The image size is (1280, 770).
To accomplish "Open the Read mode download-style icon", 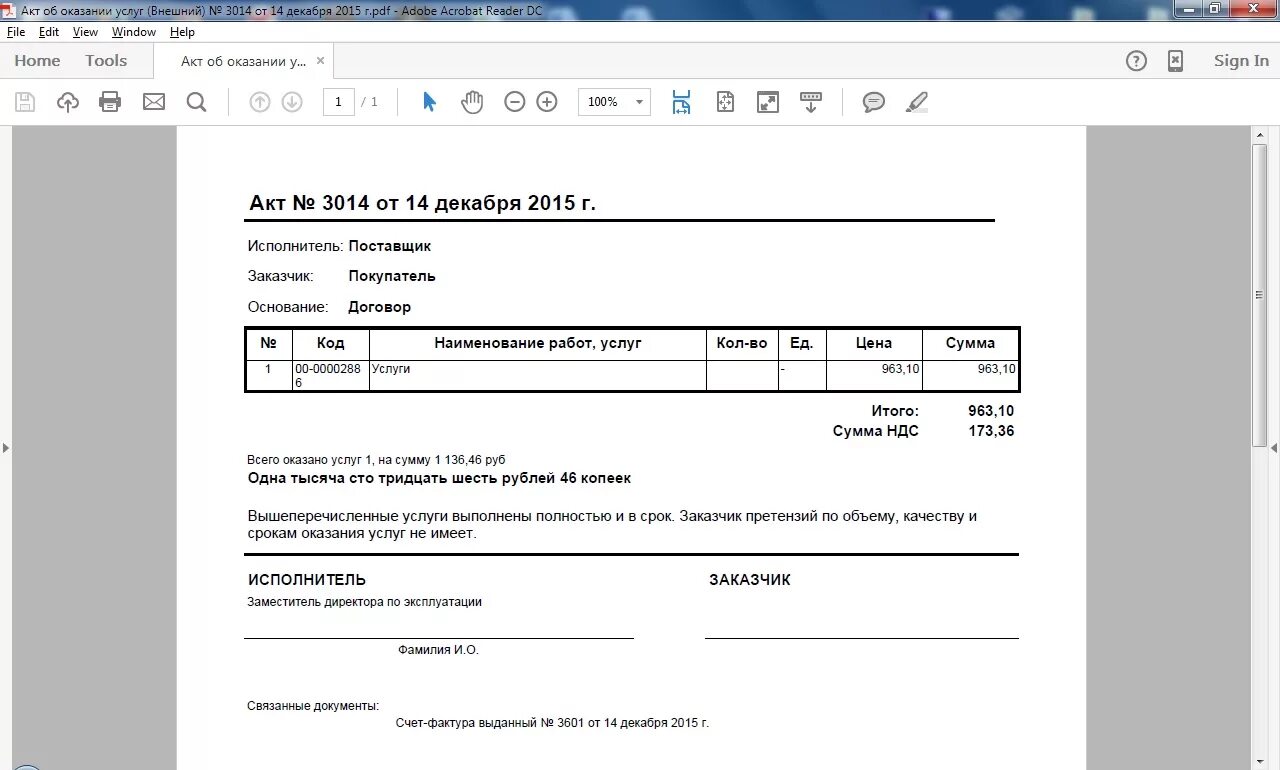I will [x=811, y=101].
